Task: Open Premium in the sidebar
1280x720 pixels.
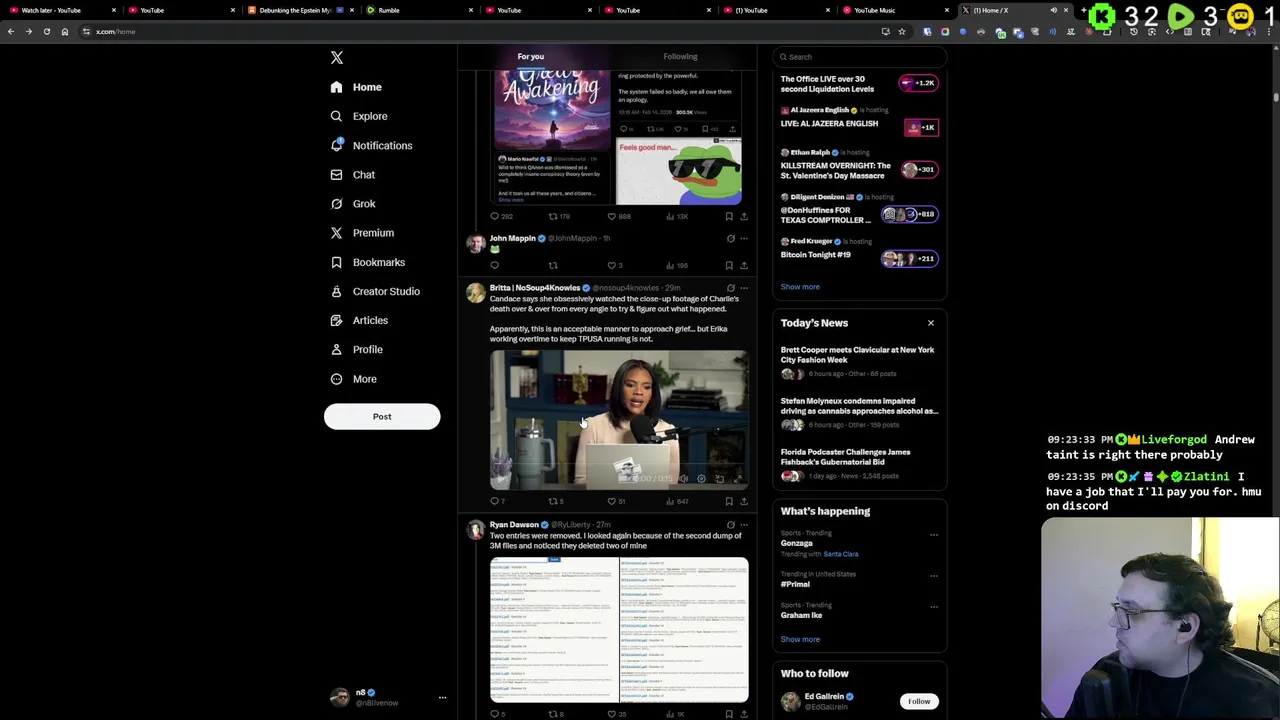Action: pos(361,233)
